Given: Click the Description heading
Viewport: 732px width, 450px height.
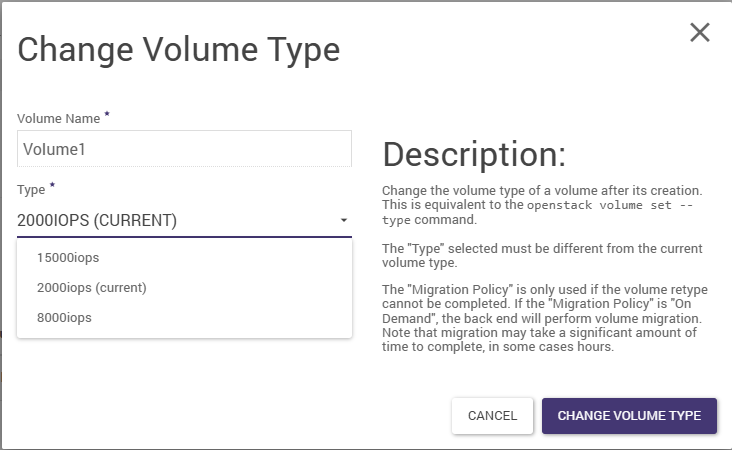Looking at the screenshot, I should tap(474, 154).
